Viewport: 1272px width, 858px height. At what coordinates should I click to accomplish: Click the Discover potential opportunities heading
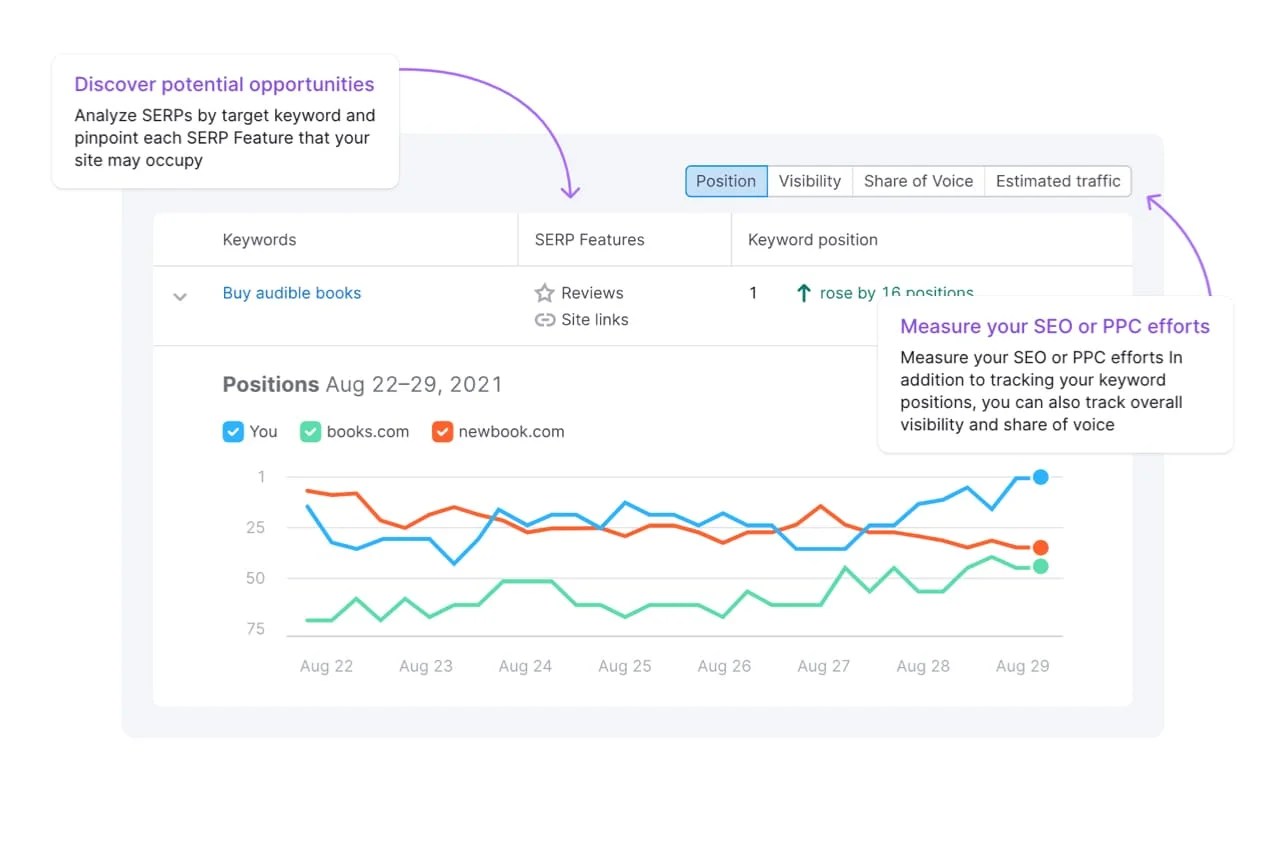(224, 85)
